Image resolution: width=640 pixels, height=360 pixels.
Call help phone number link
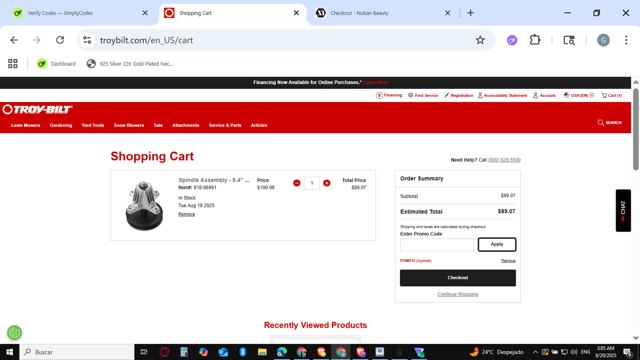coord(504,160)
